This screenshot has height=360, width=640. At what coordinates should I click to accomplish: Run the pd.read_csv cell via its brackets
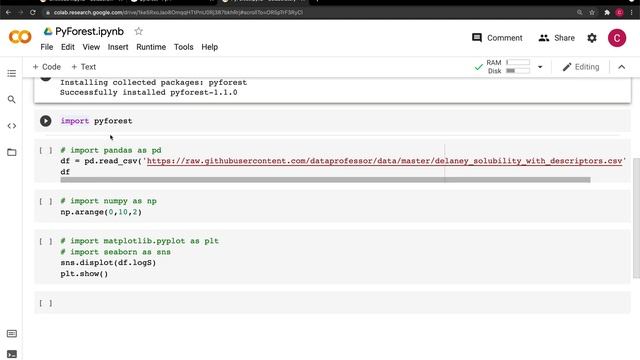(x=46, y=150)
